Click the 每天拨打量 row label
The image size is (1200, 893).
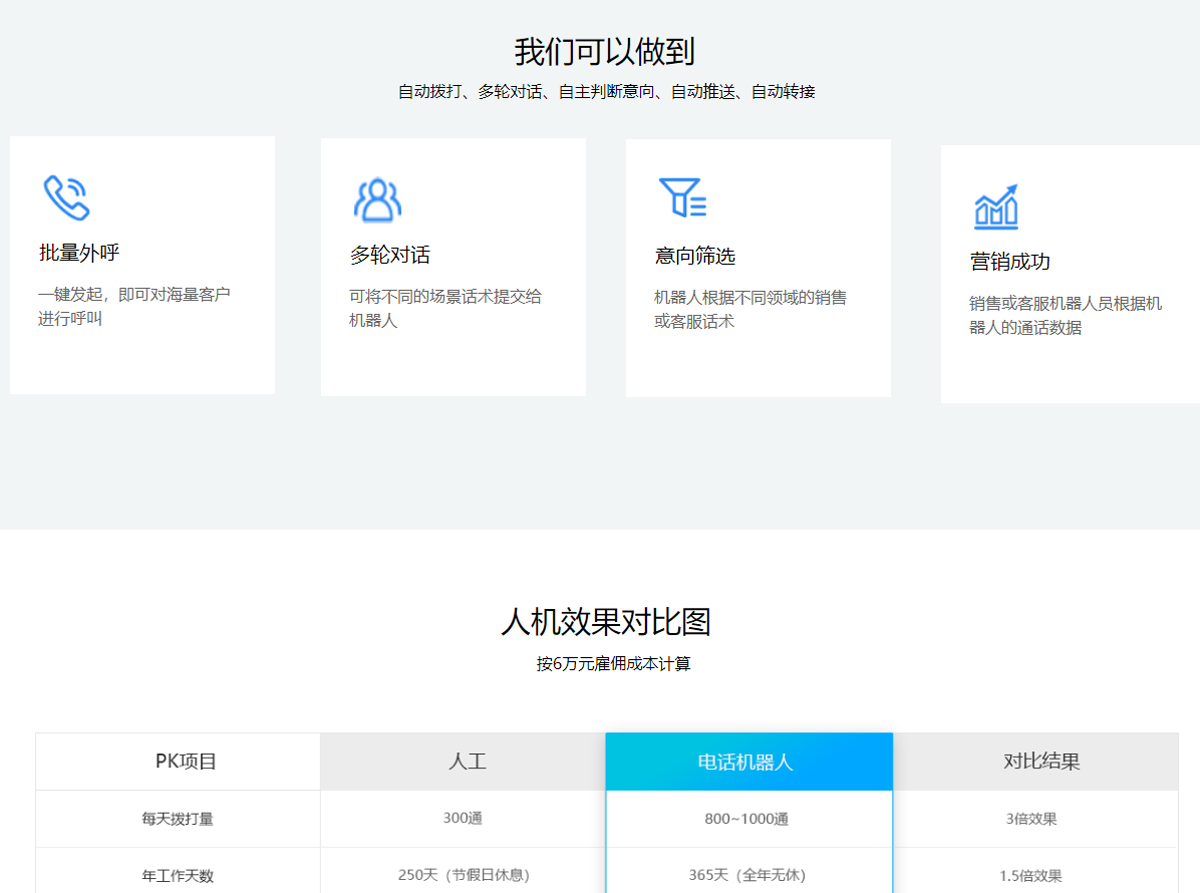(x=178, y=819)
